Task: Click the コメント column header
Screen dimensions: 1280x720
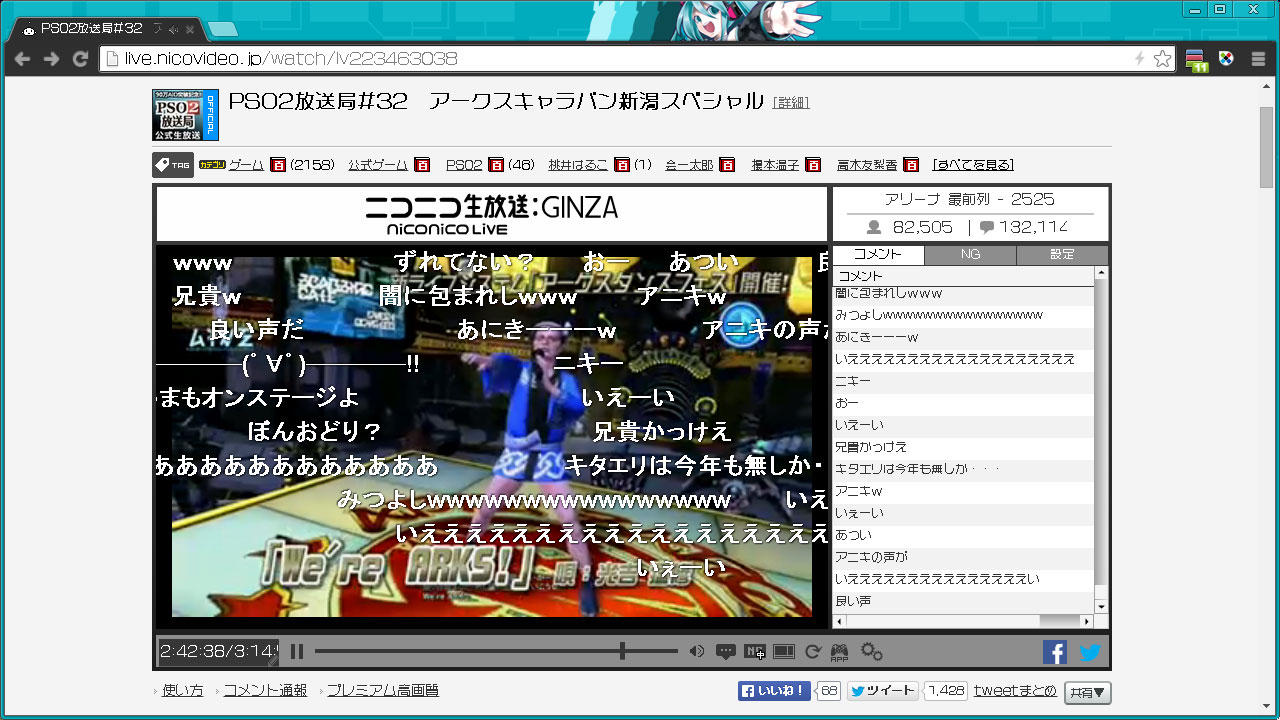Action: [964, 275]
